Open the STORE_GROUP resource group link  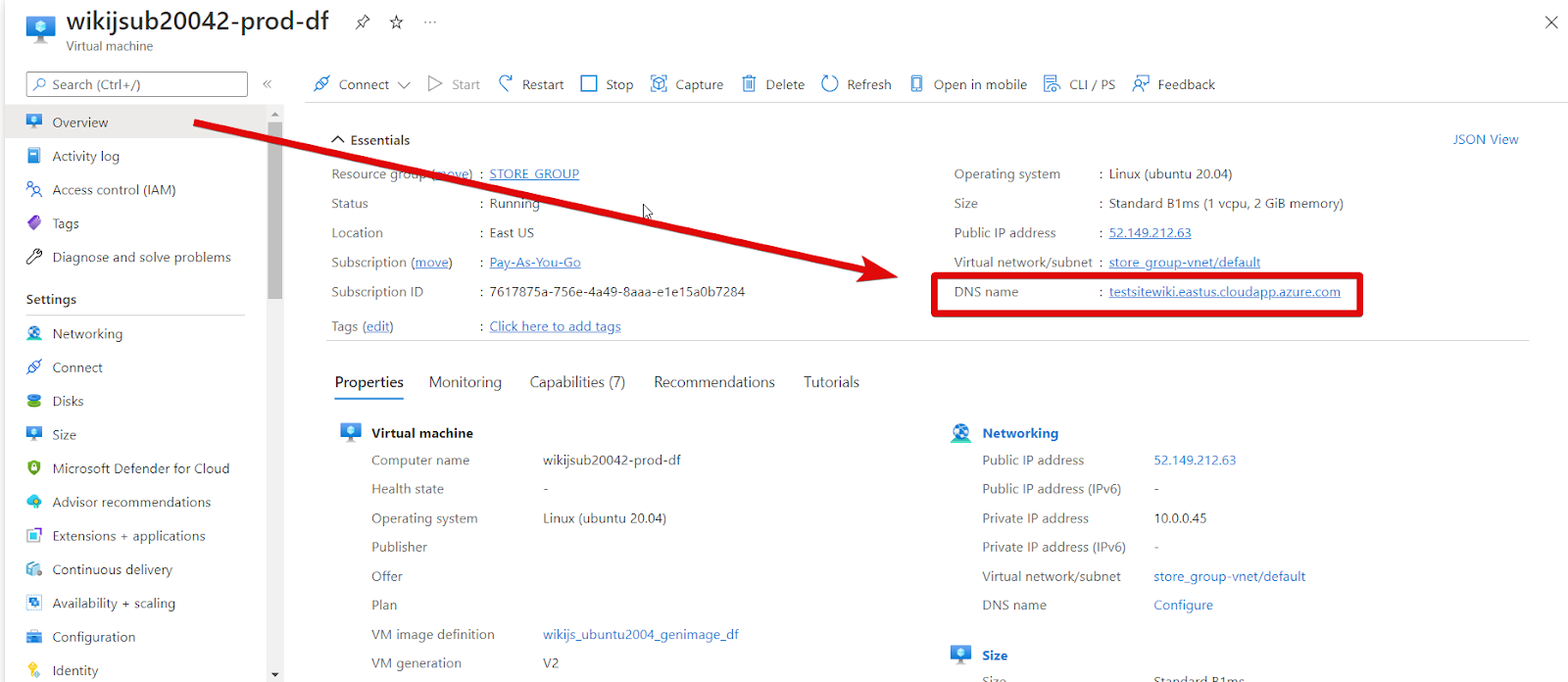point(534,173)
